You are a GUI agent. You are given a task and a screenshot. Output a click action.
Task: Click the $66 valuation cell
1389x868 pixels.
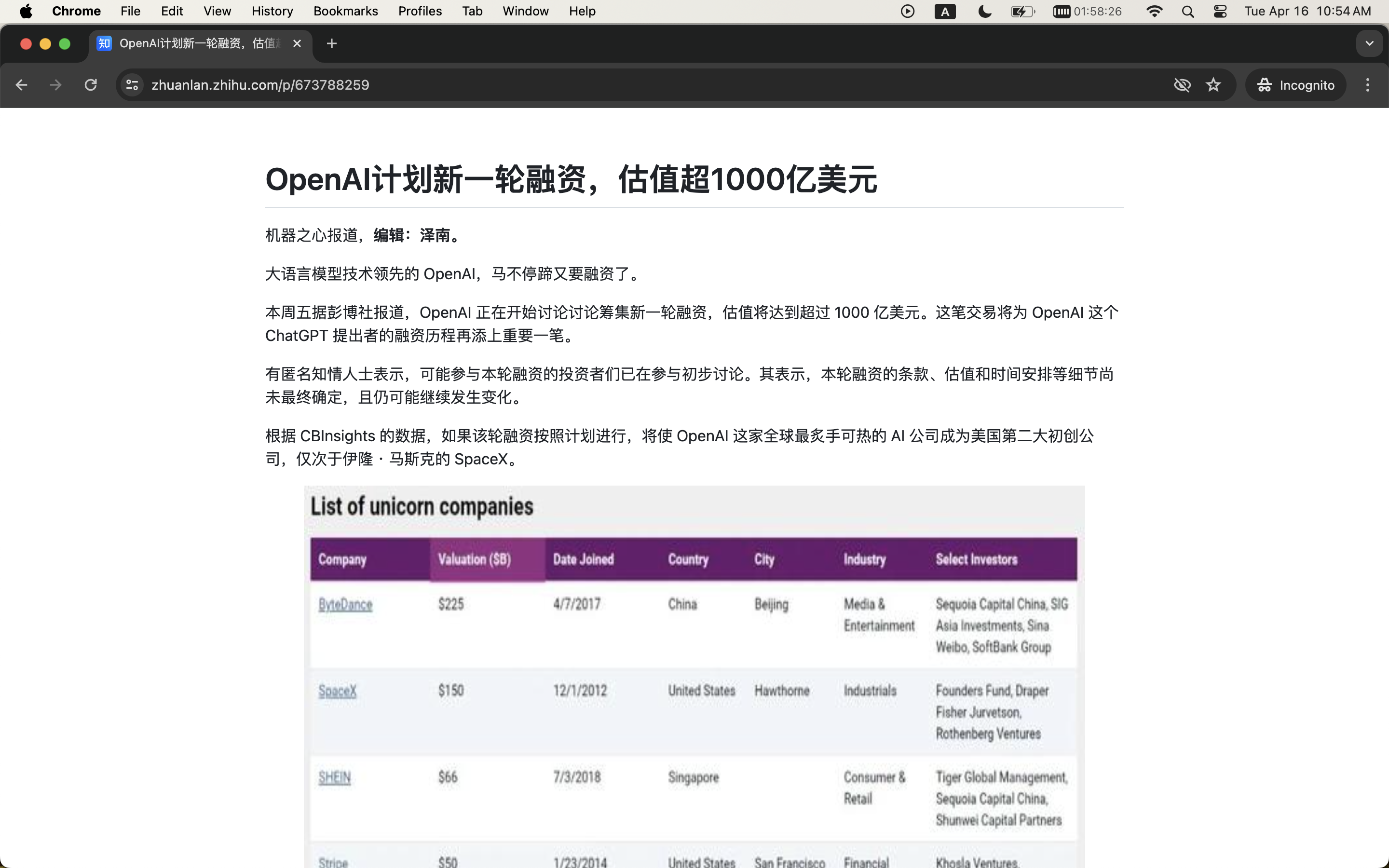pyautogui.click(x=448, y=777)
